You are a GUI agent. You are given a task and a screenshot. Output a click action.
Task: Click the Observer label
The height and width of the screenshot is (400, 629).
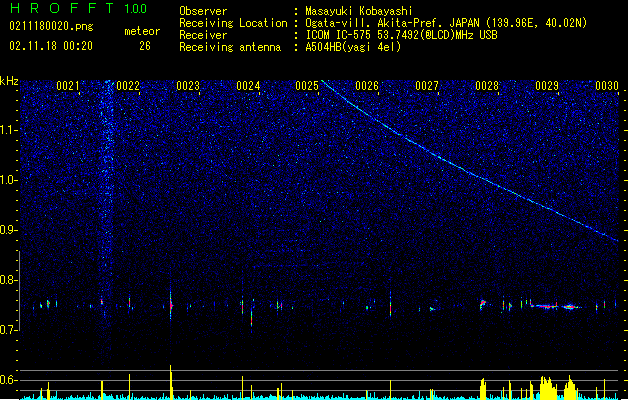click(x=203, y=11)
